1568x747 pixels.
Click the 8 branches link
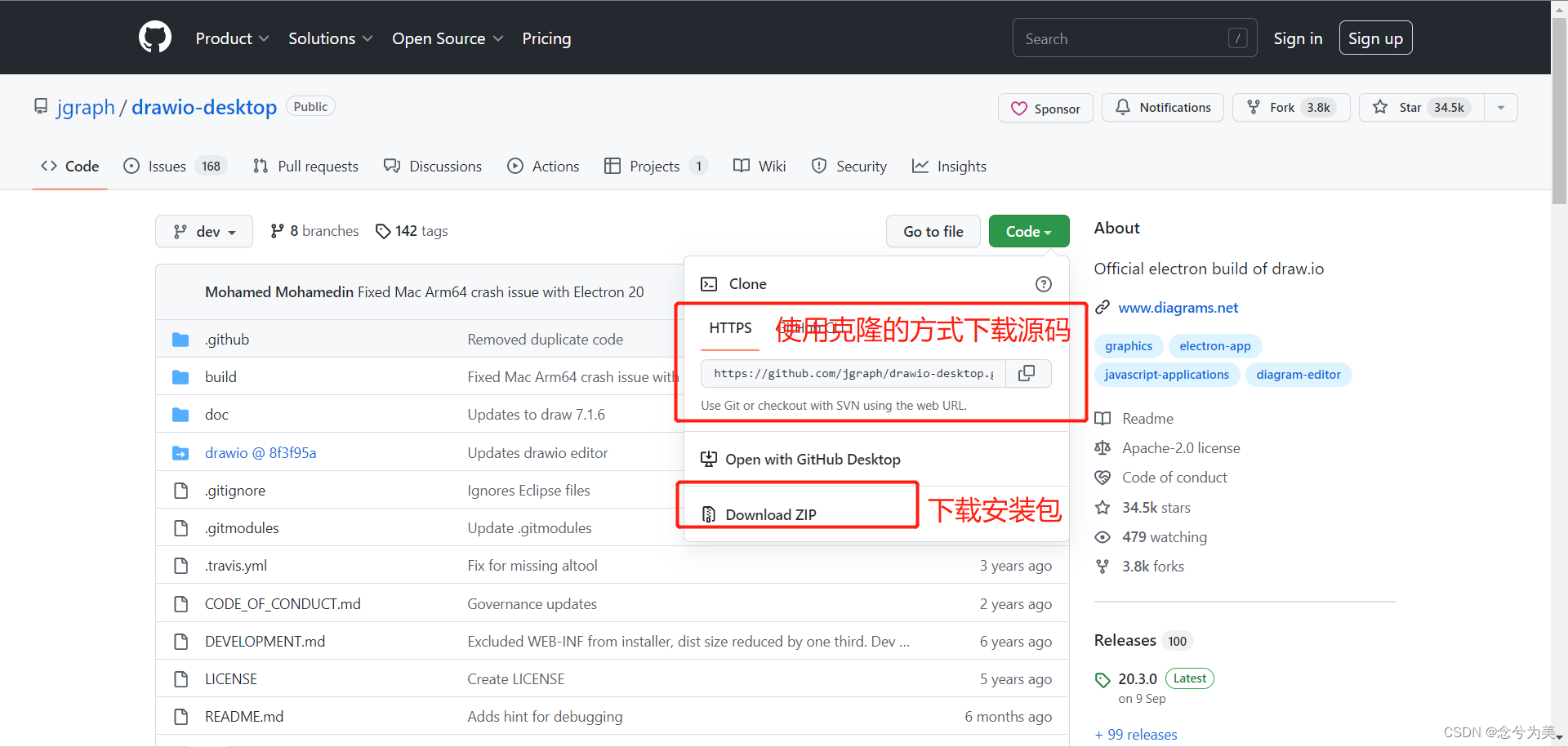point(314,231)
